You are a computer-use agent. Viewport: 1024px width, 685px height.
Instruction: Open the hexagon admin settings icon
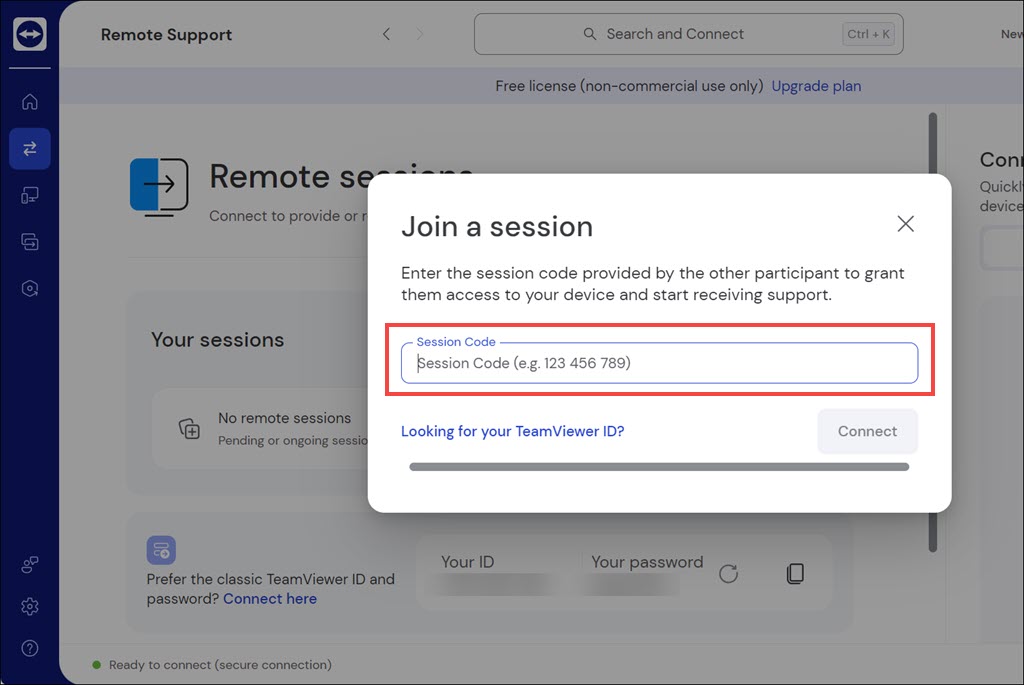30,289
